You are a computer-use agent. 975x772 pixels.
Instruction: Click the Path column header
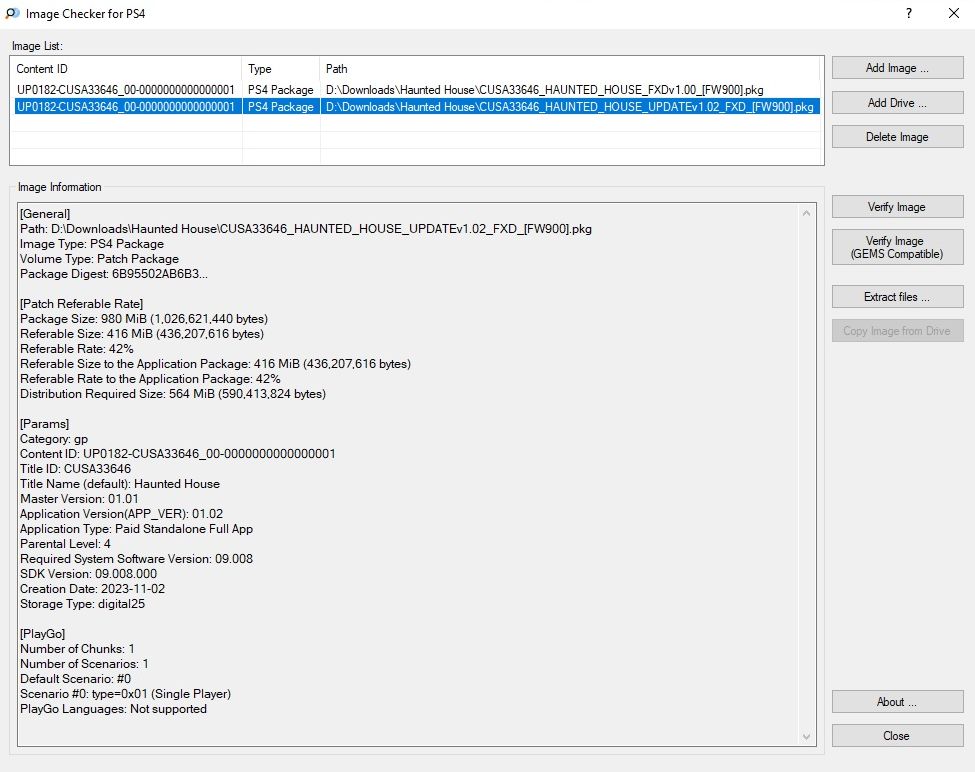(571, 69)
